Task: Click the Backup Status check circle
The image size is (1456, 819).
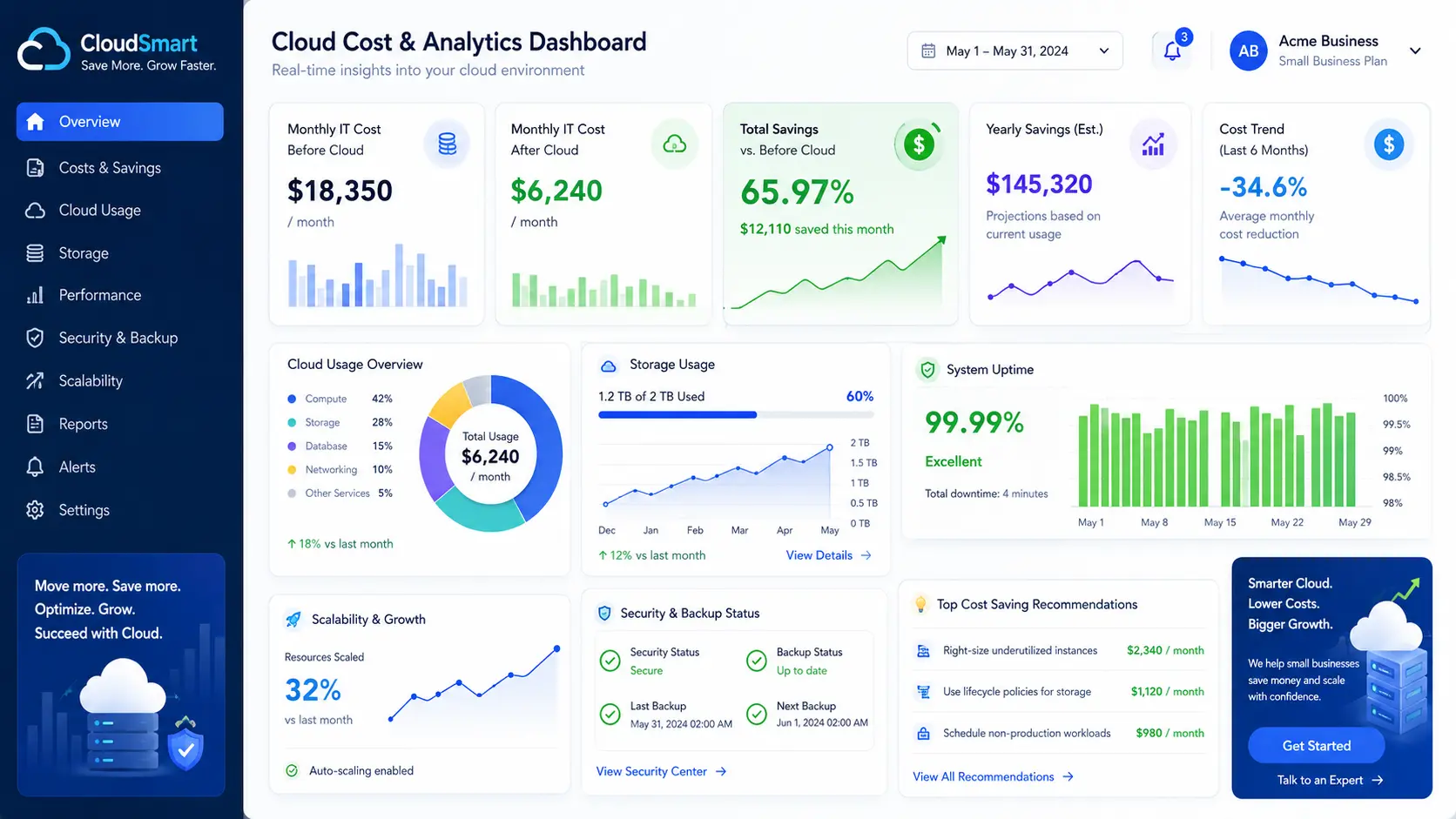Action: 756,661
